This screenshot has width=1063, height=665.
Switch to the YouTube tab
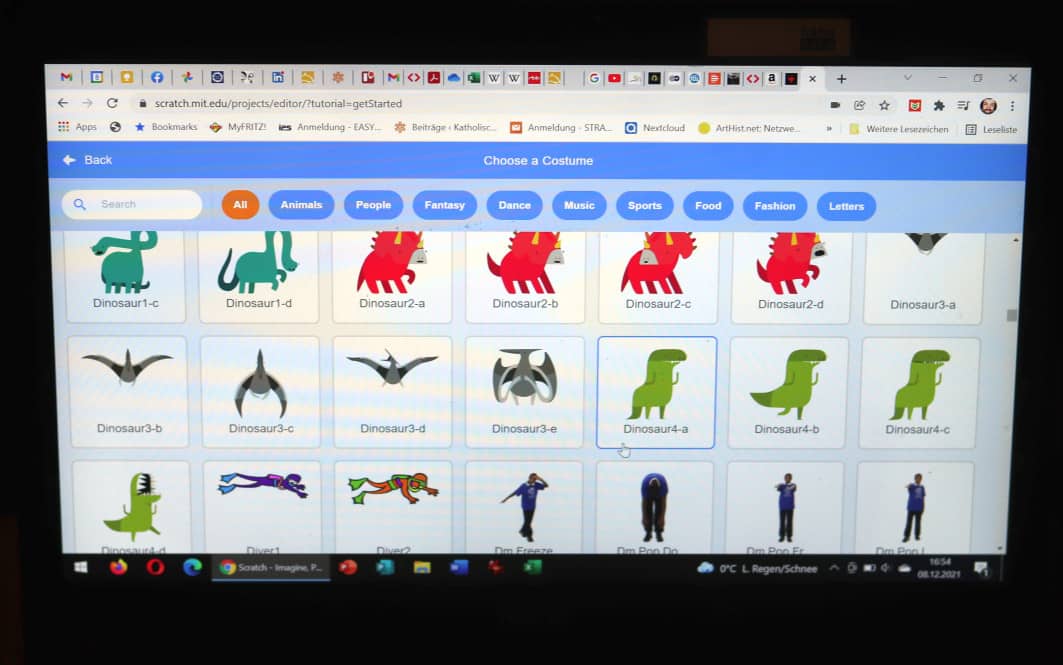(x=614, y=78)
